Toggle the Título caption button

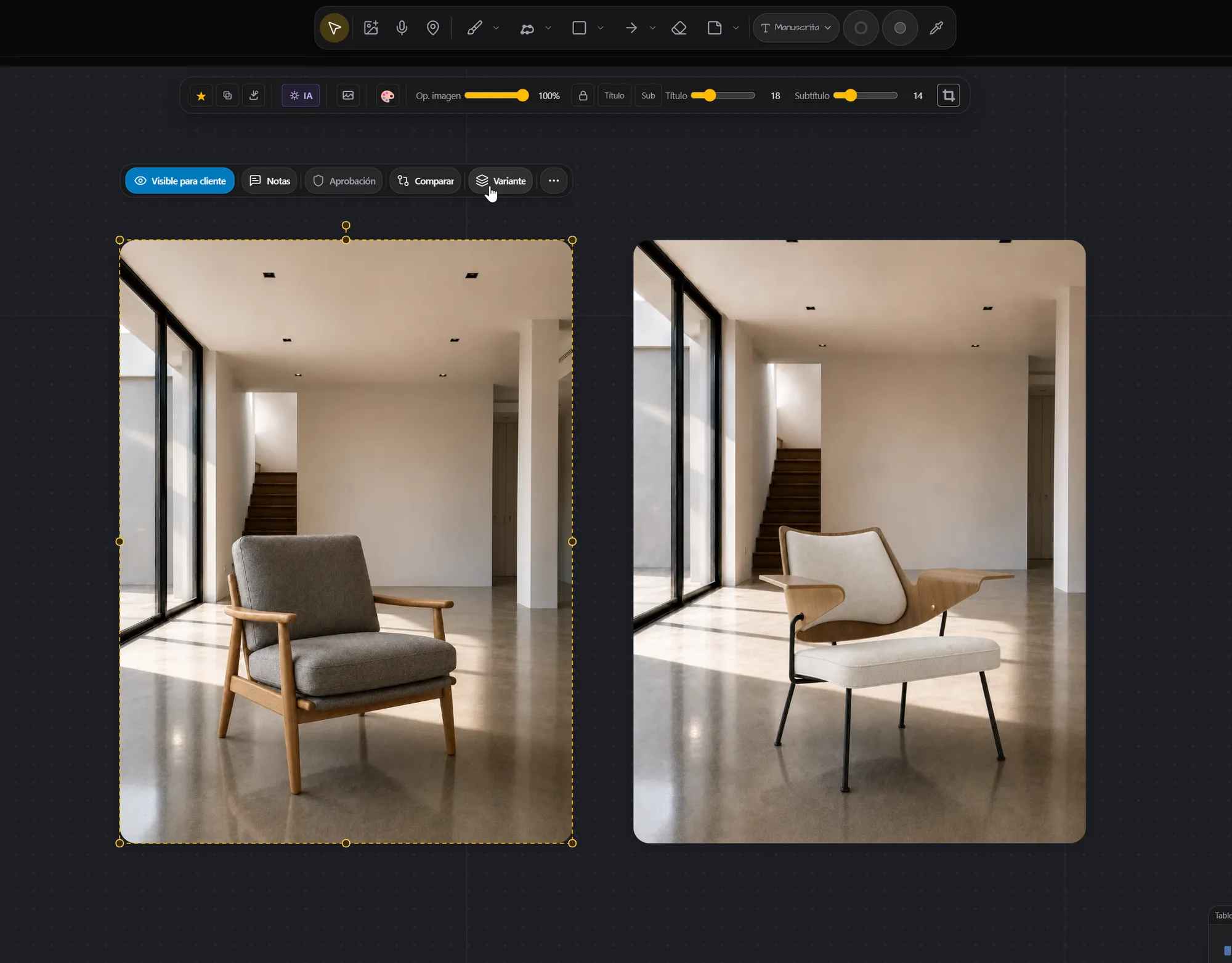(x=614, y=95)
